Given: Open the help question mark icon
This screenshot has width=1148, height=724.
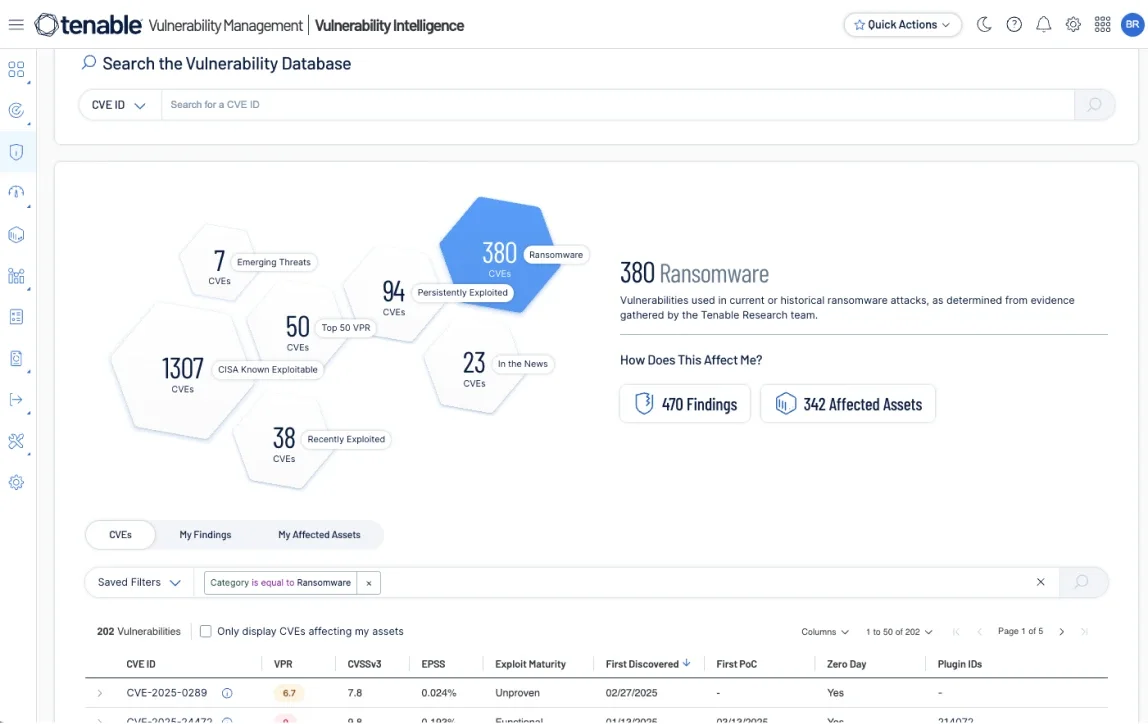Looking at the screenshot, I should click(1014, 25).
